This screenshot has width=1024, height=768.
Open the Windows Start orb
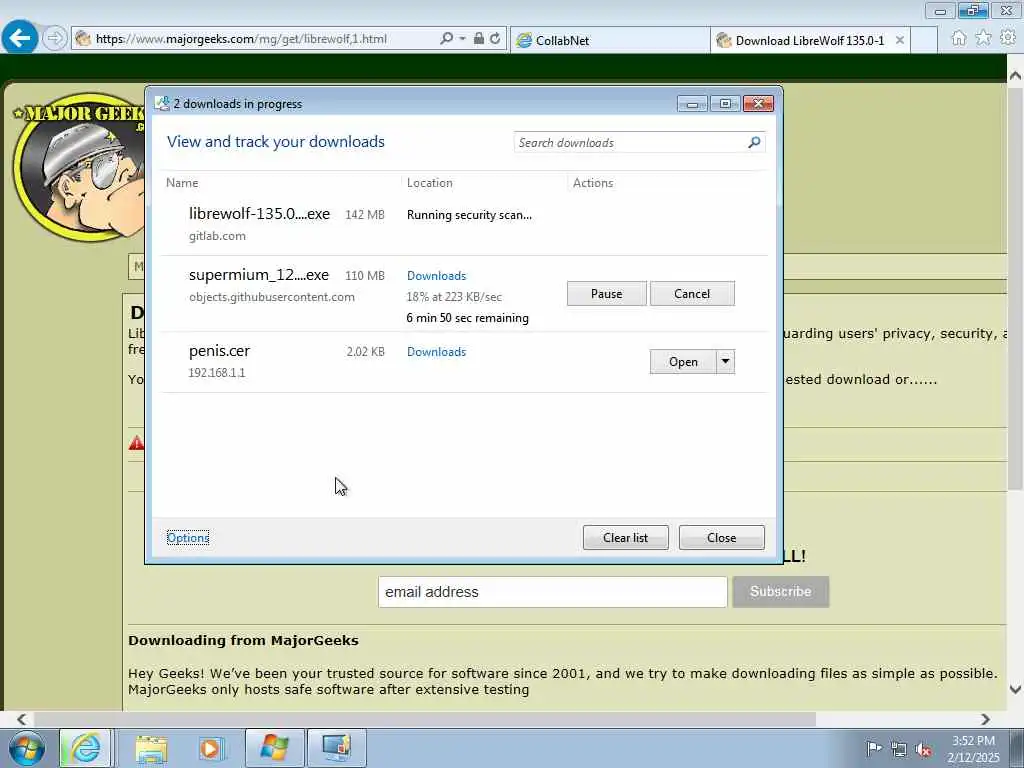(x=27, y=748)
